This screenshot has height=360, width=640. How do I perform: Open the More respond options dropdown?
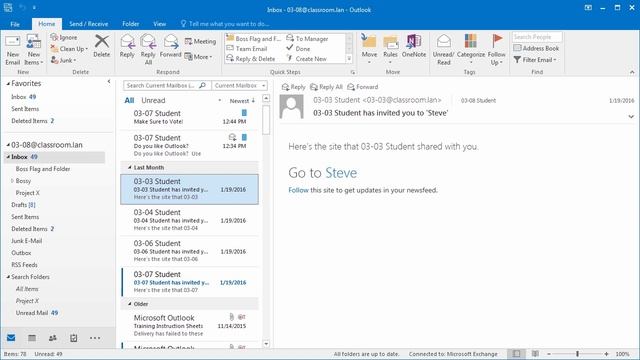click(x=198, y=57)
